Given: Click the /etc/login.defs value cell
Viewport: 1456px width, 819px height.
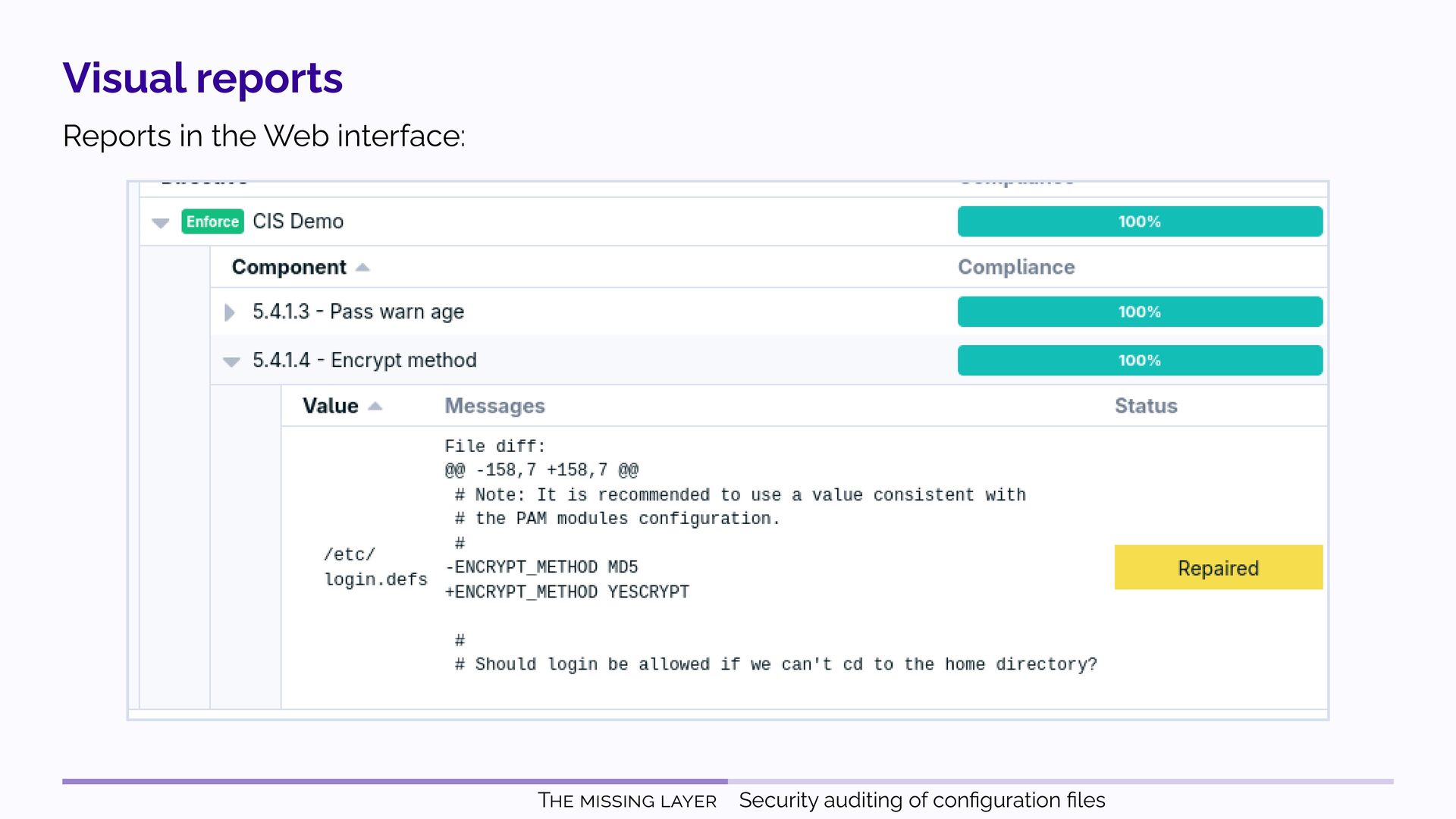Looking at the screenshot, I should tap(375, 567).
